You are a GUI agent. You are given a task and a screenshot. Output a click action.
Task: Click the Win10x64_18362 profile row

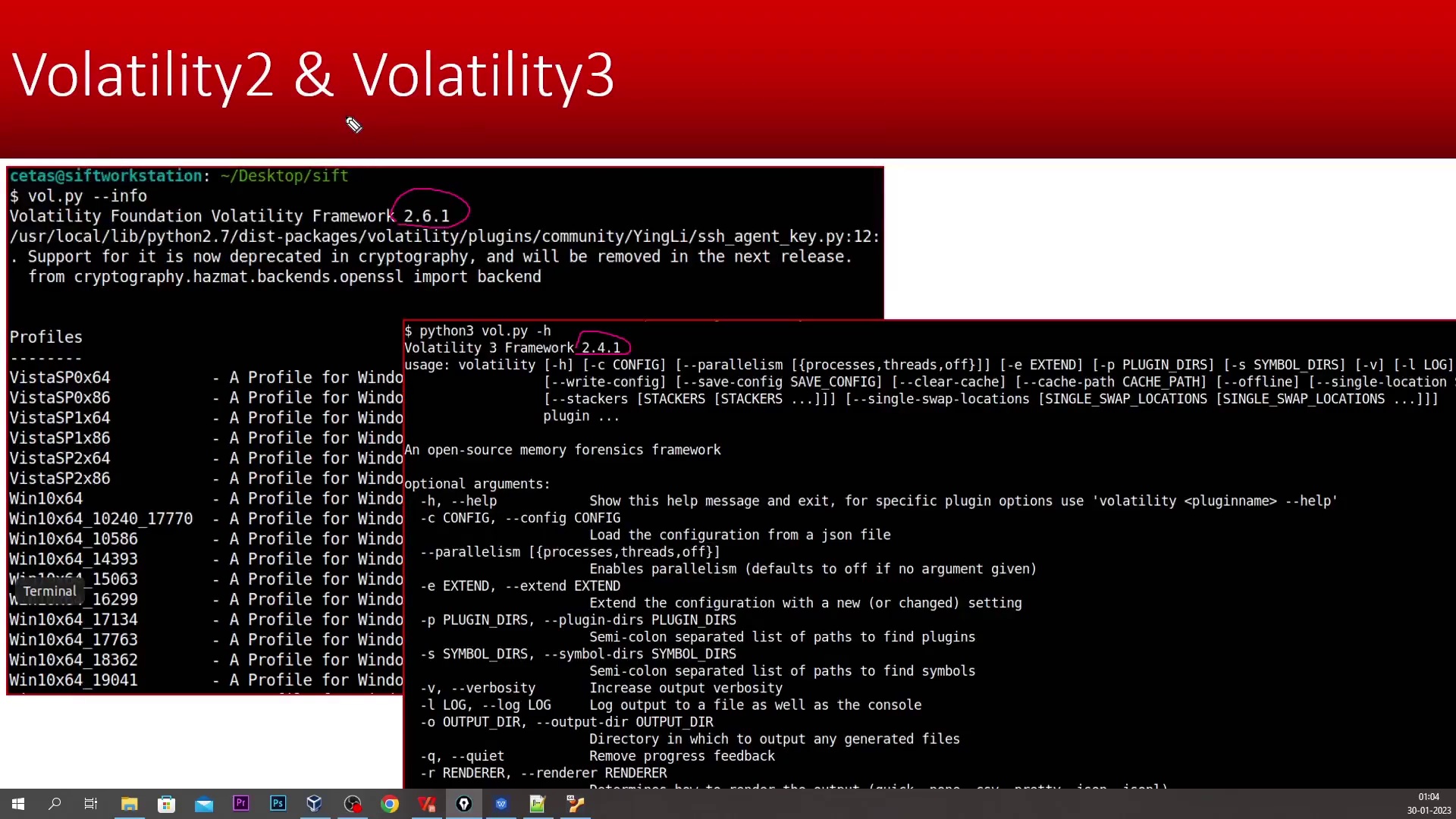[x=206, y=661]
